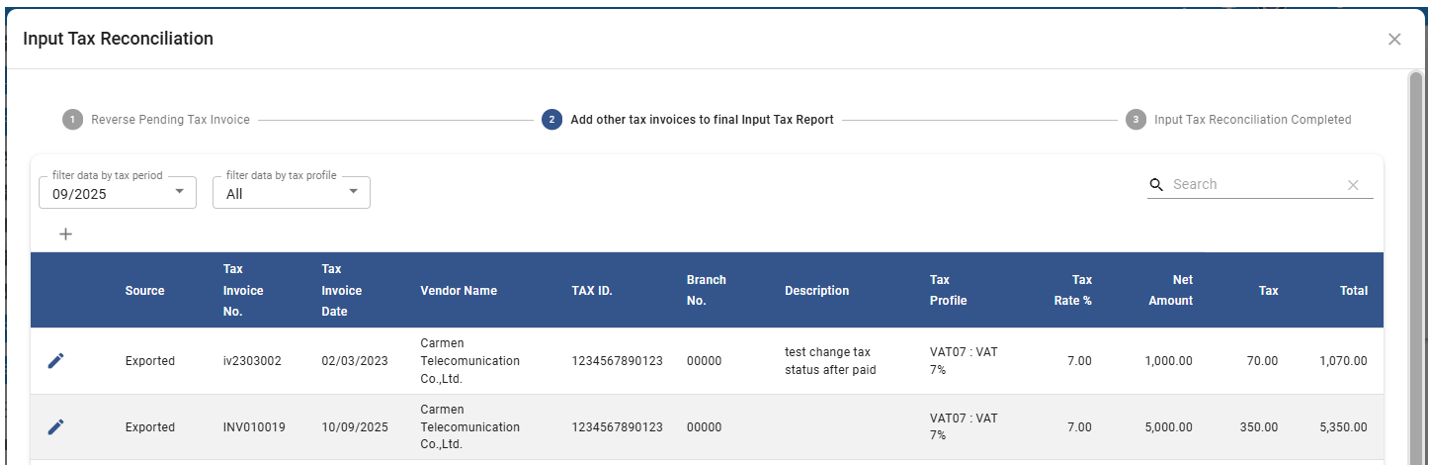Select step 2 Add other tax invoices
The width and height of the screenshot is (1430, 472).
point(701,120)
